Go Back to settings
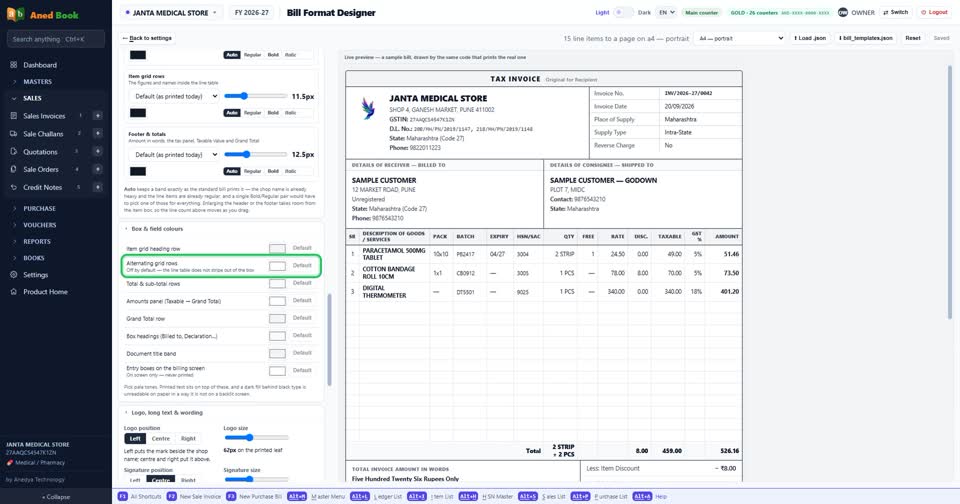This screenshot has width=960, height=504. click(x=147, y=38)
